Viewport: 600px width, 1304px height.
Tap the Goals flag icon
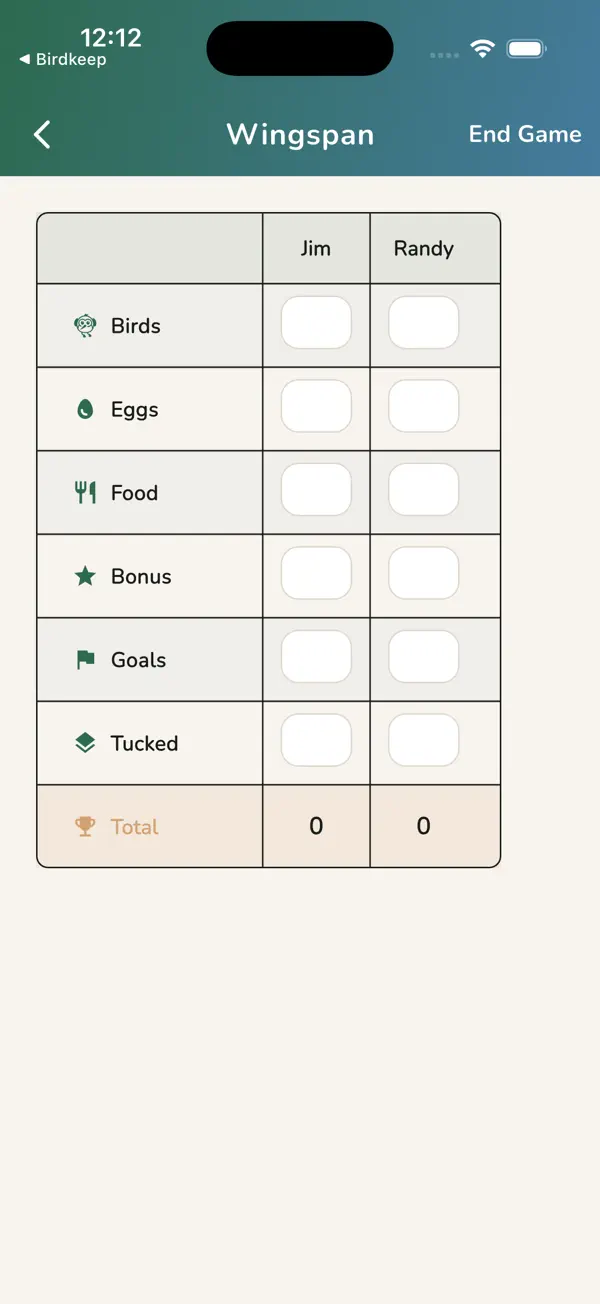[x=85, y=660]
